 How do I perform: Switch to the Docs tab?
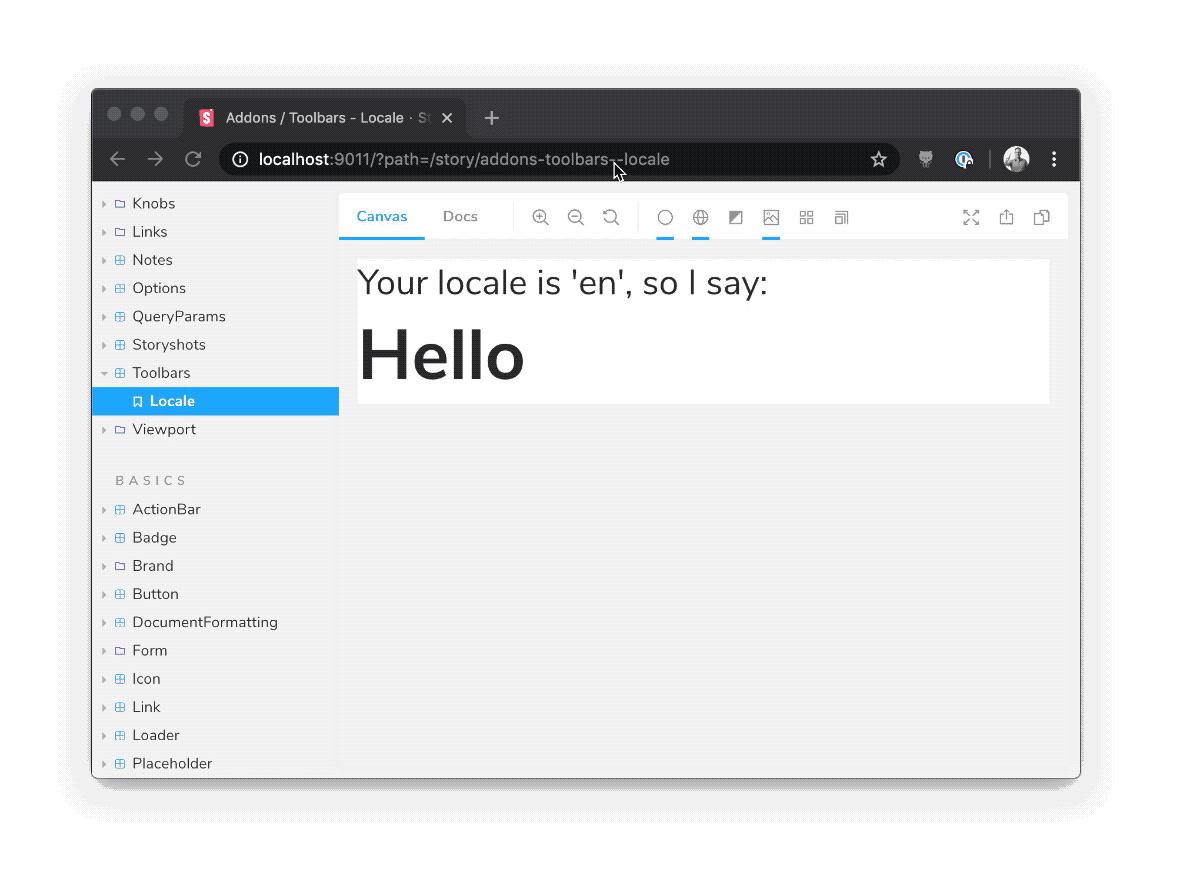(460, 217)
